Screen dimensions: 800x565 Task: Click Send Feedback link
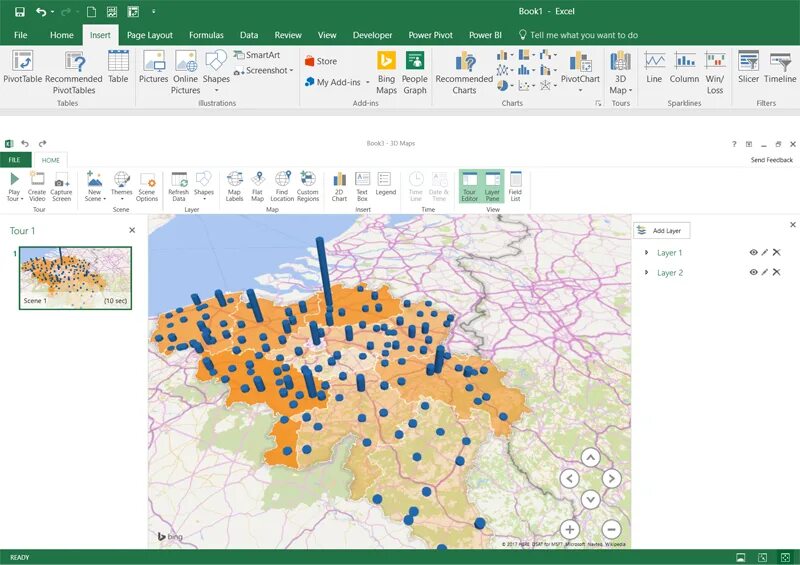coord(771,160)
